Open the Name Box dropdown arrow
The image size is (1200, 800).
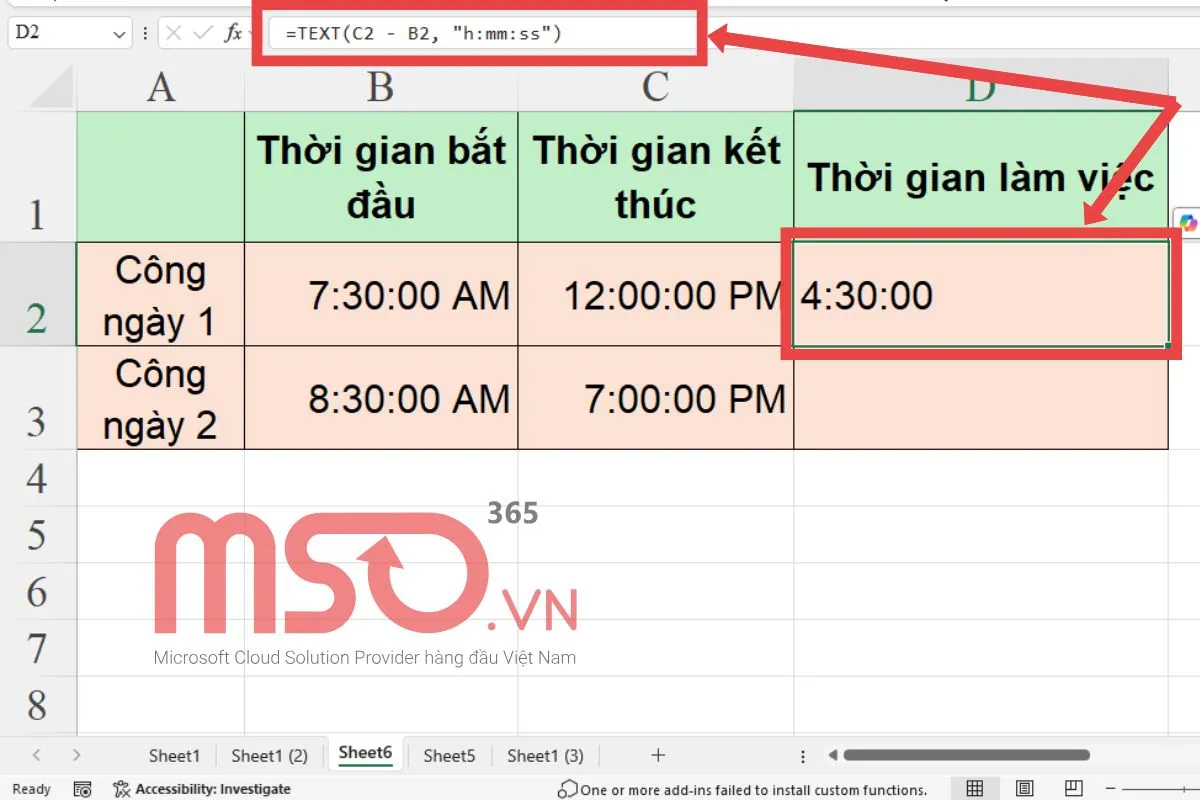coord(119,33)
